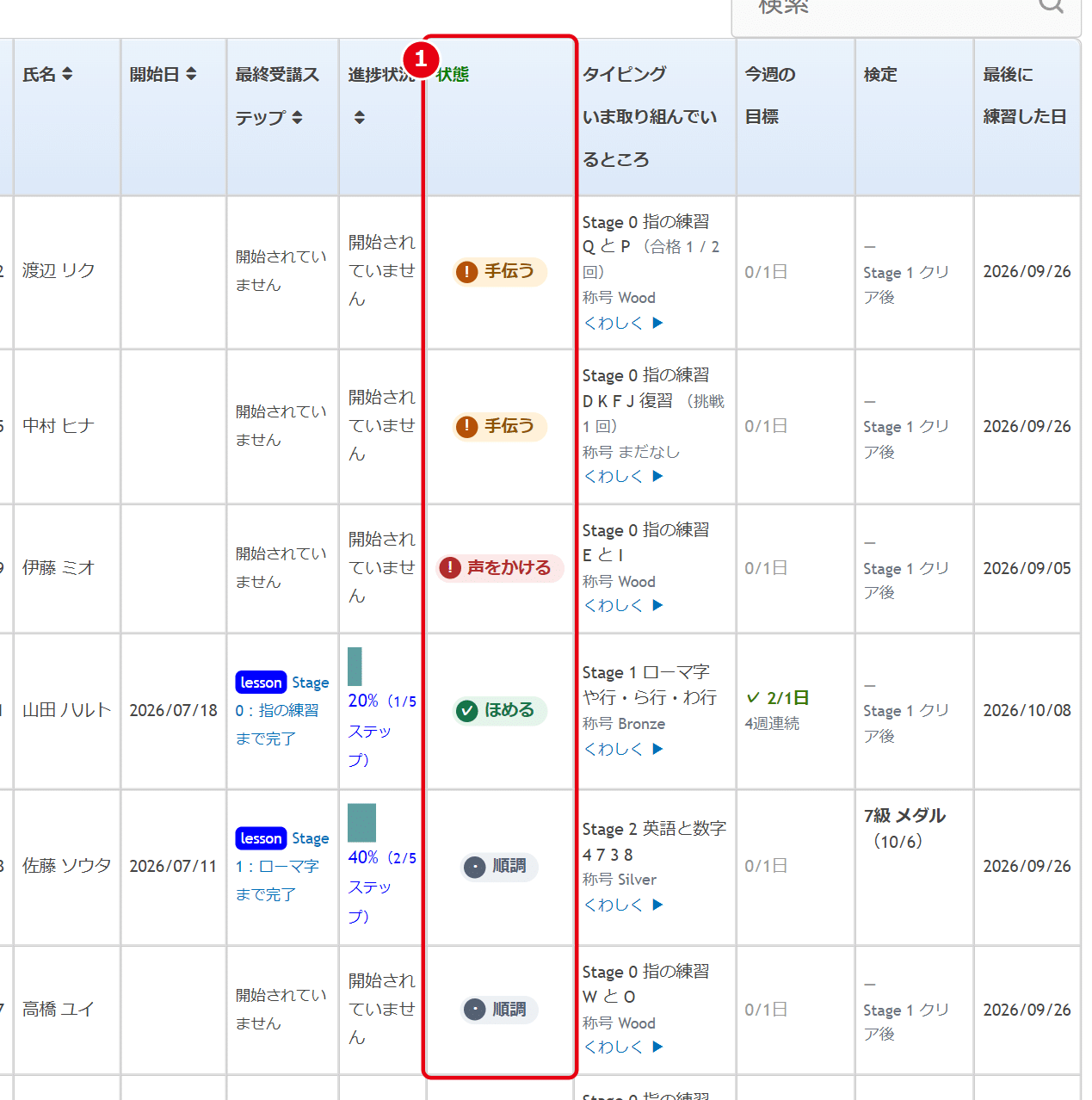The width and height of the screenshot is (1092, 1100).
Task: Select the name 佐藤 ソウタ
Action: tap(67, 866)
